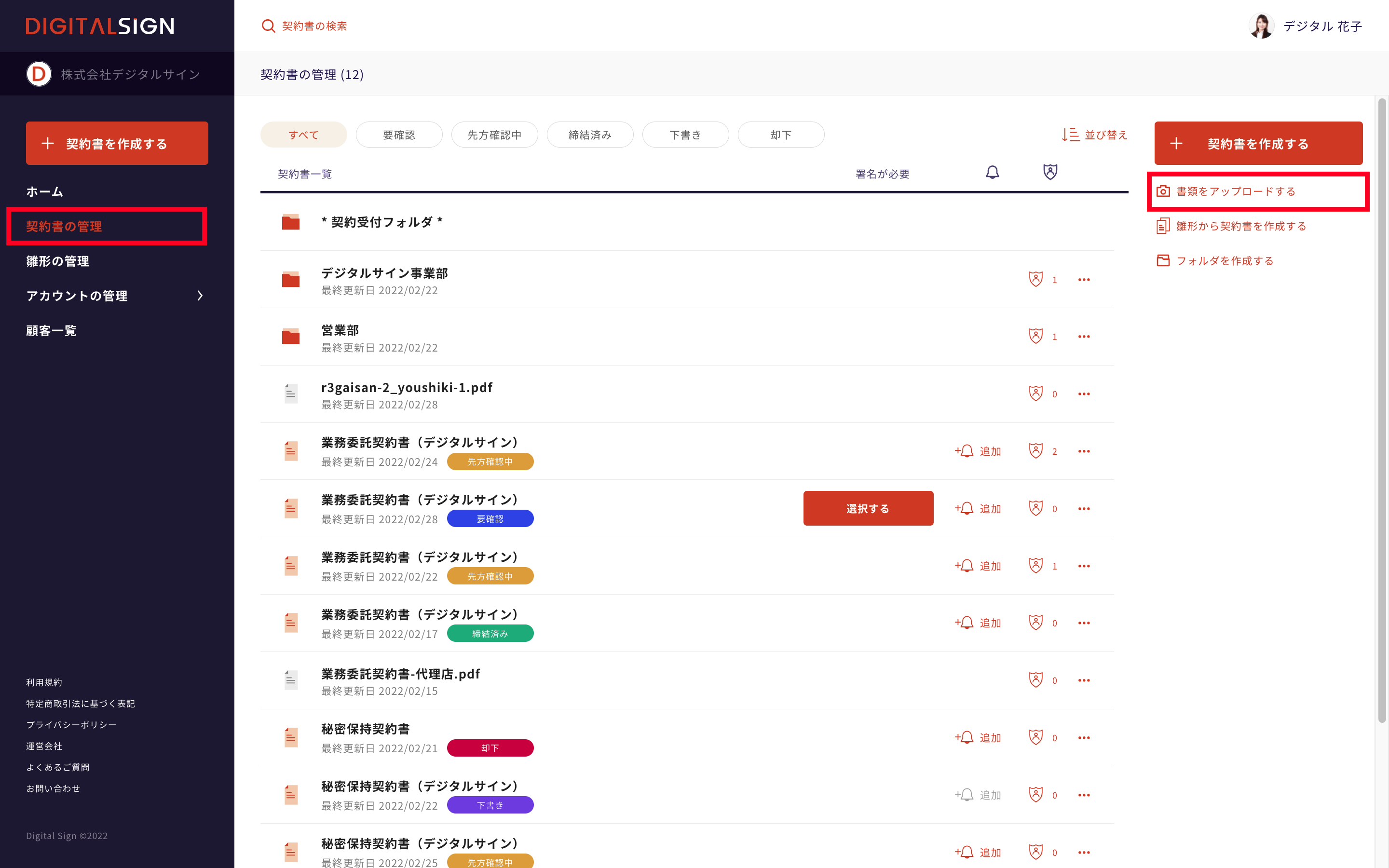Click the 契約書の検索 search field
1389x868 pixels.
[x=314, y=26]
